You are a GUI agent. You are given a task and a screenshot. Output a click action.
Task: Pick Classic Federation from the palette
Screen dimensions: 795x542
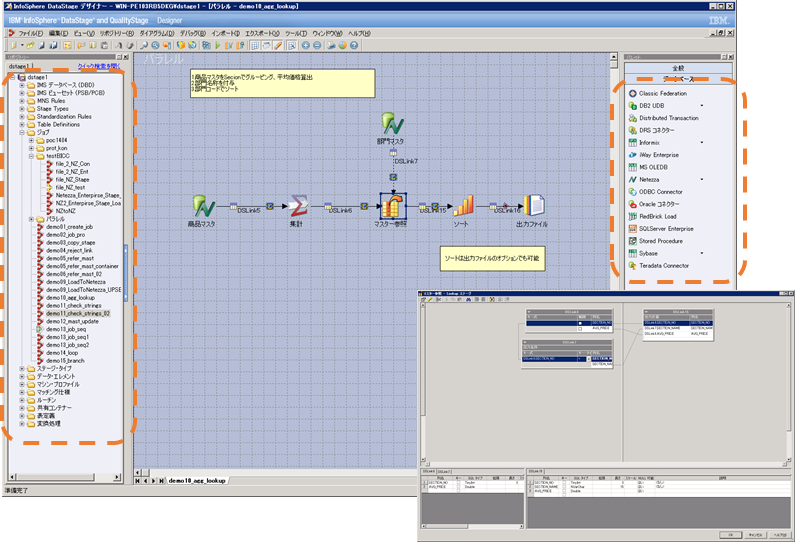[663, 93]
